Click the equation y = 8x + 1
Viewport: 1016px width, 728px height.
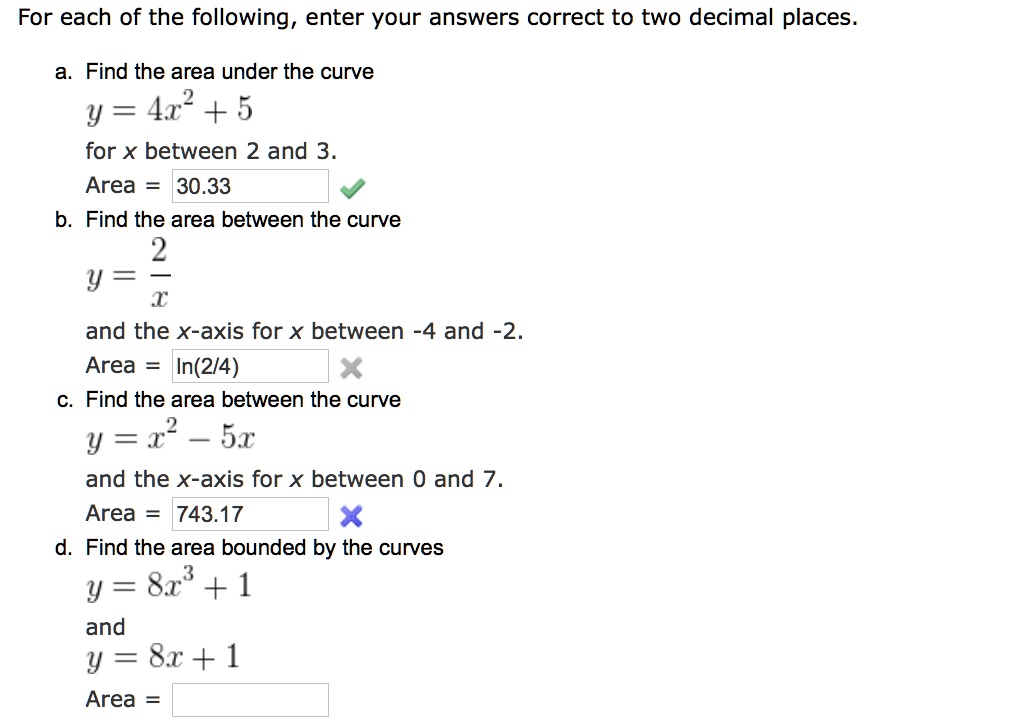click(x=160, y=656)
